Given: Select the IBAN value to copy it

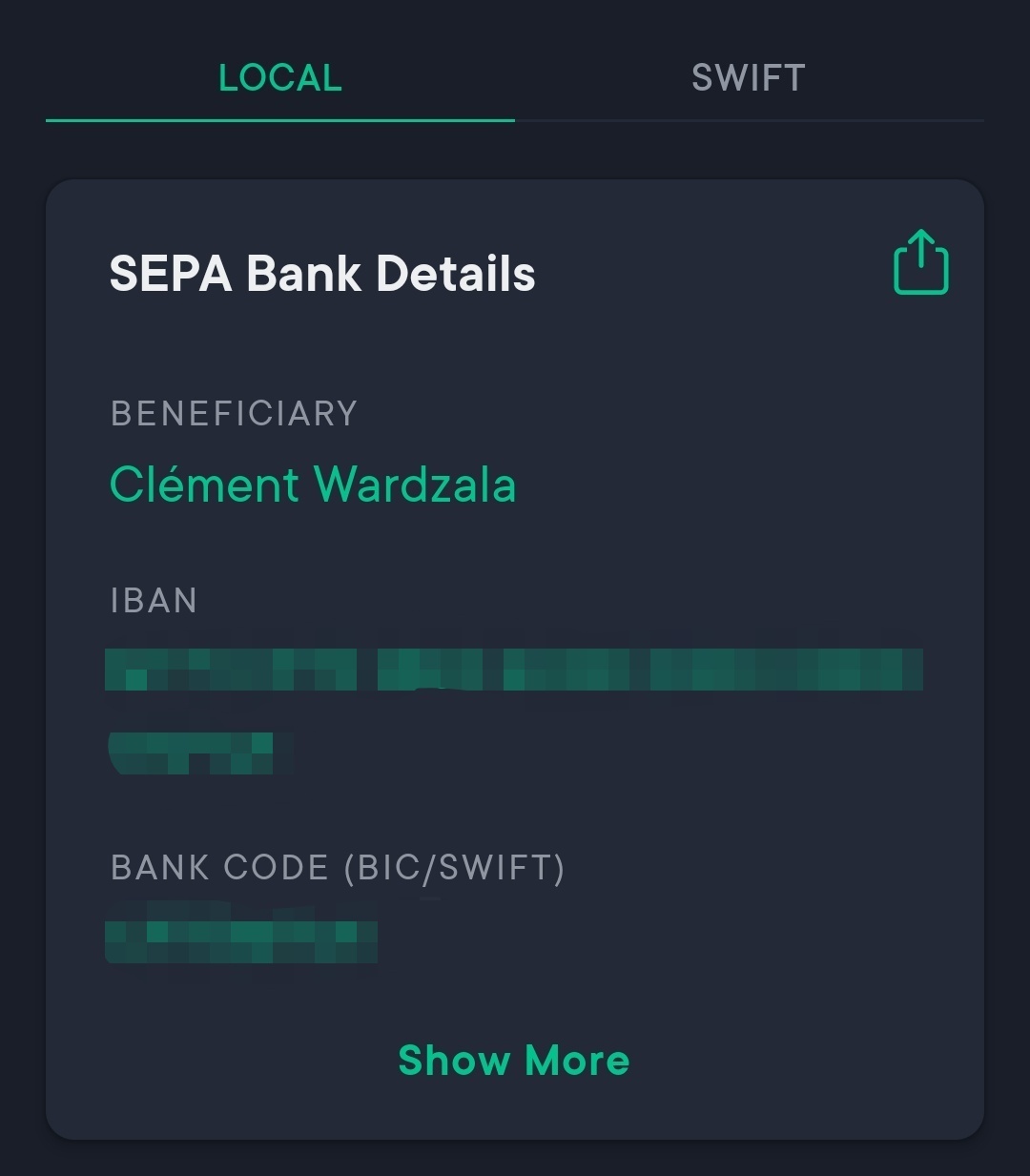Looking at the screenshot, I should [515, 668].
